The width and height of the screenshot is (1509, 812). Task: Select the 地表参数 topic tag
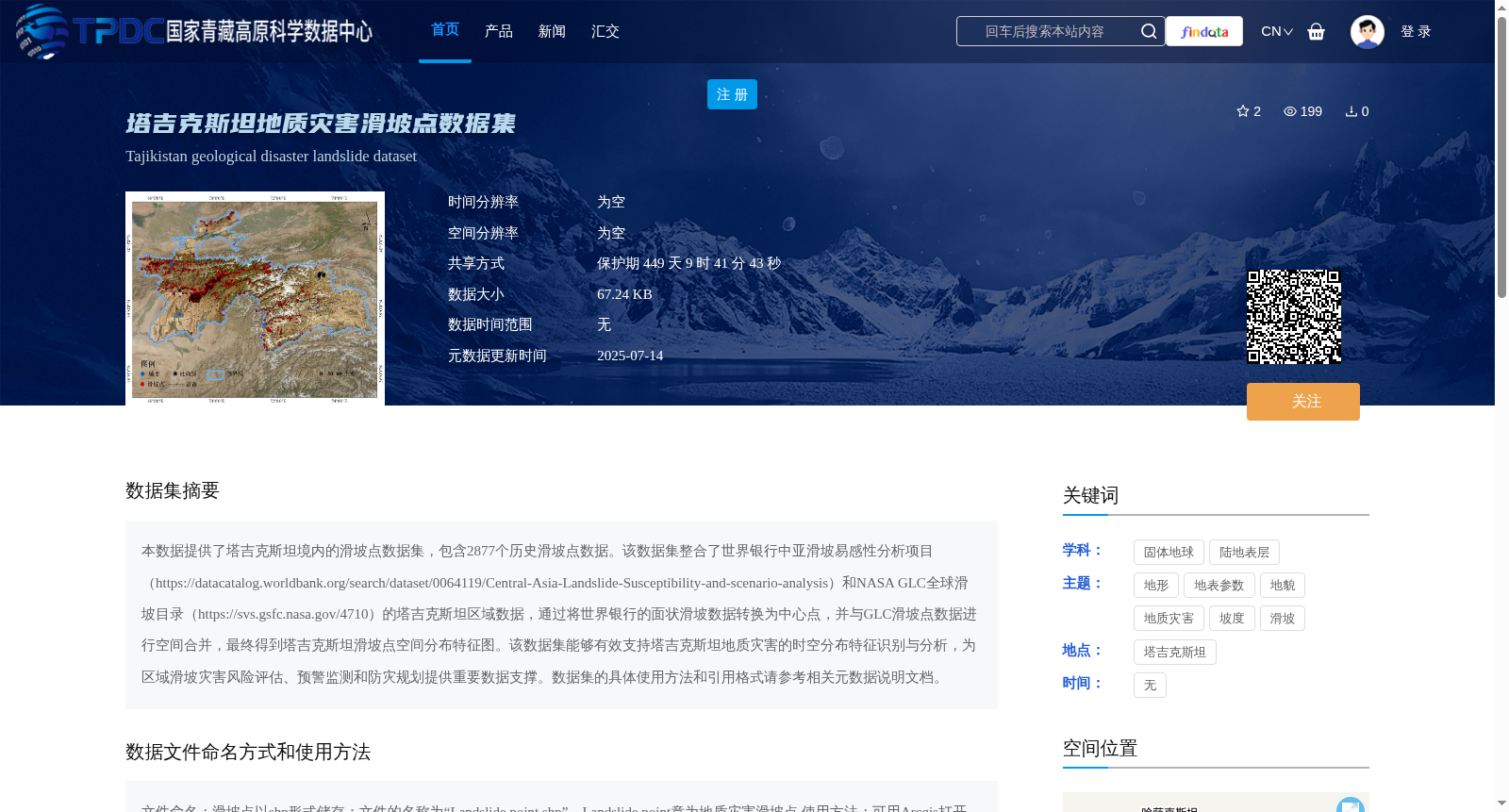[x=1219, y=586]
